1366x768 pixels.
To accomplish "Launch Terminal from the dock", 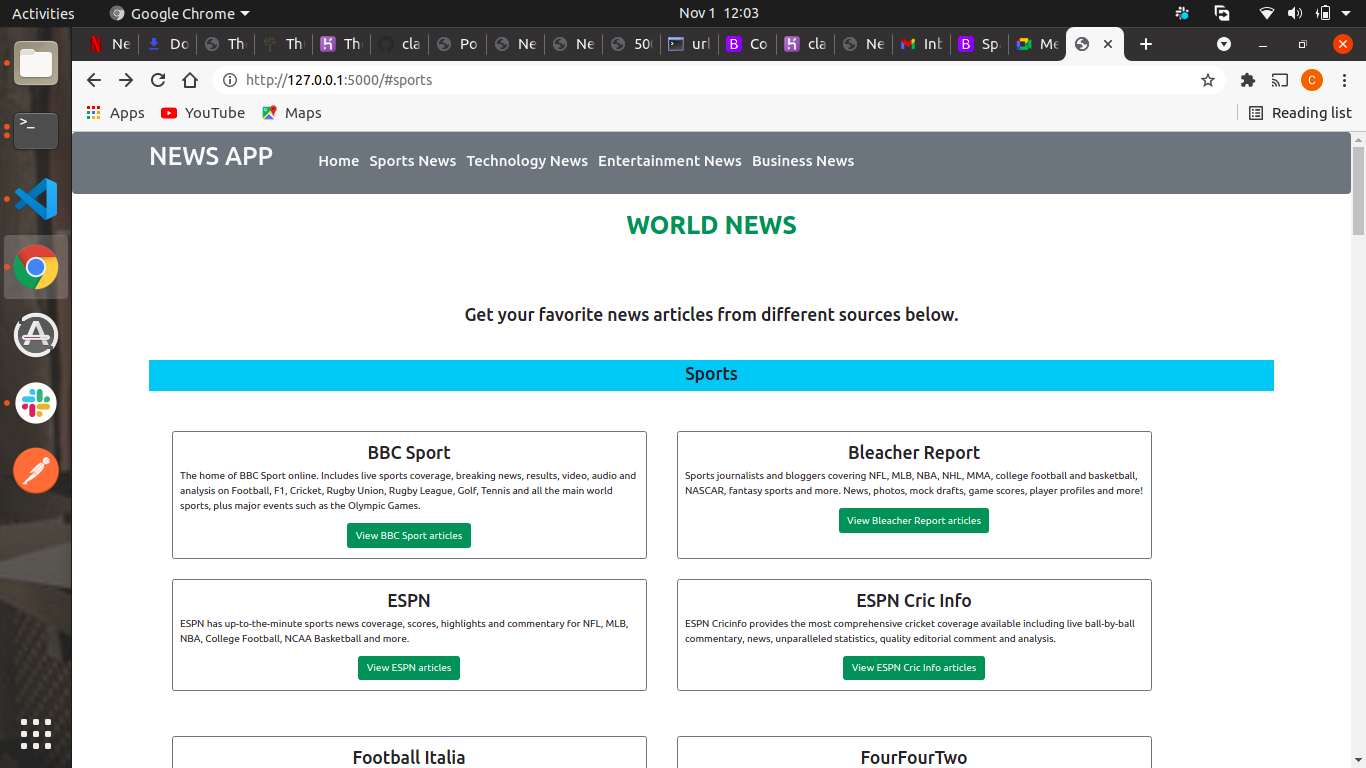I will [36, 131].
